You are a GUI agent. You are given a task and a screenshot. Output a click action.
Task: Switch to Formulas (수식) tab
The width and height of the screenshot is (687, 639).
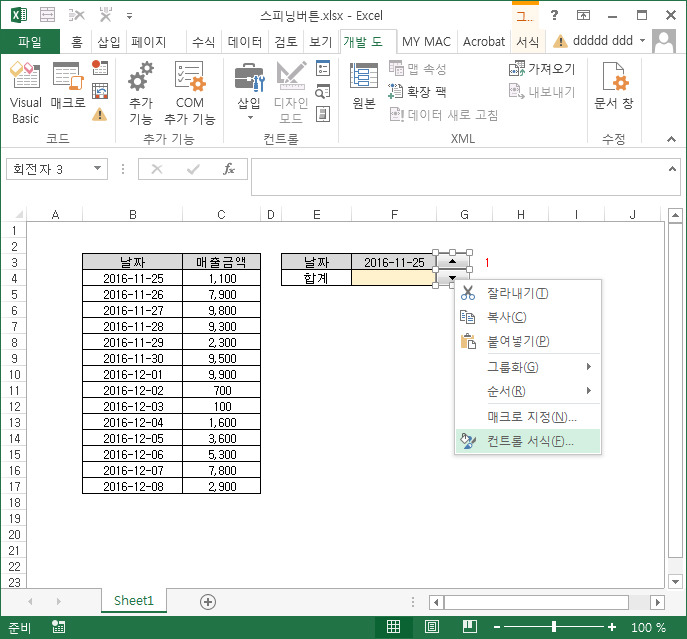(x=204, y=42)
